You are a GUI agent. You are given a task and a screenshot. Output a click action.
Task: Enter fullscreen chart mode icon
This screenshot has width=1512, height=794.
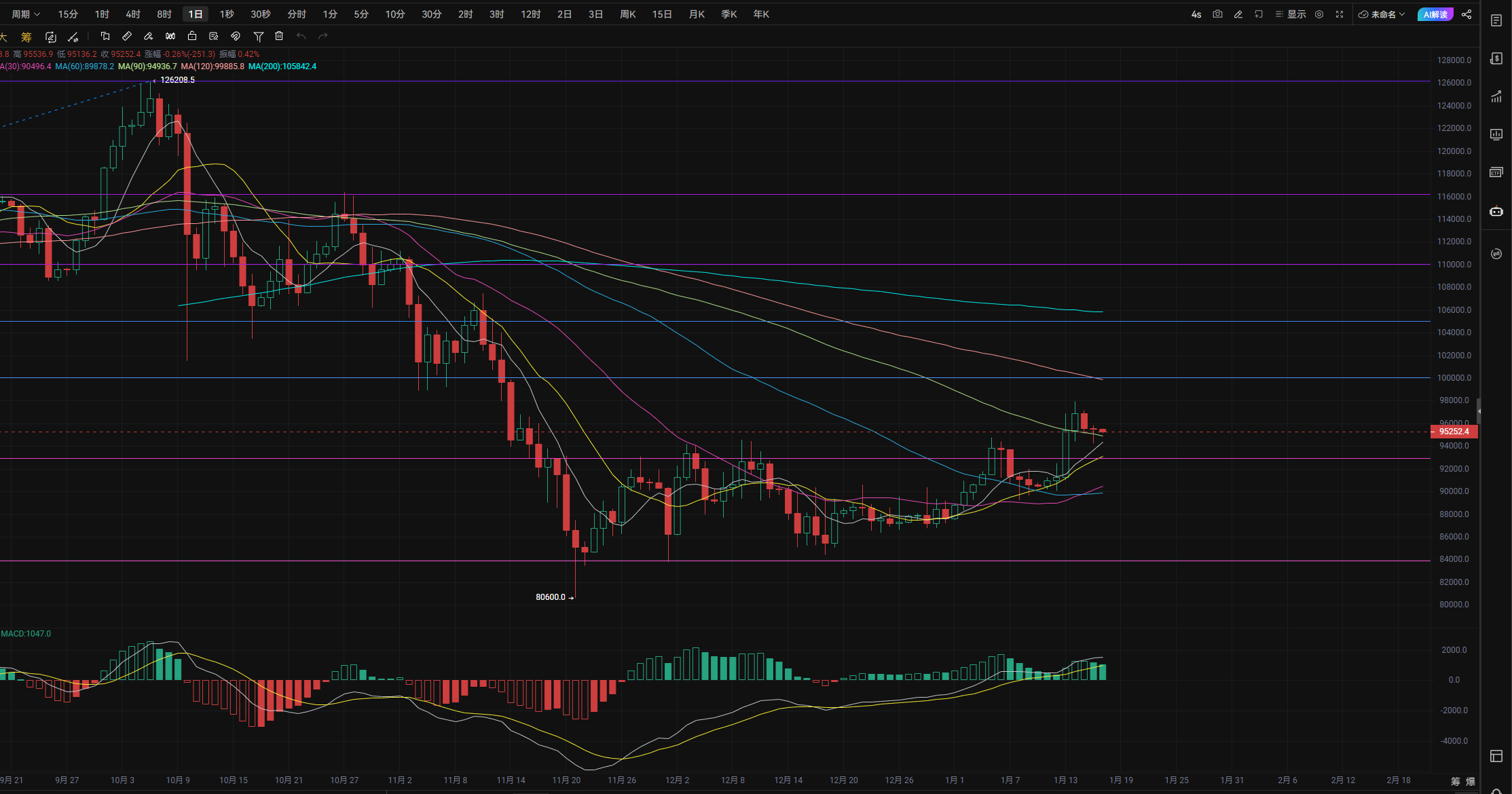pyautogui.click(x=1340, y=14)
